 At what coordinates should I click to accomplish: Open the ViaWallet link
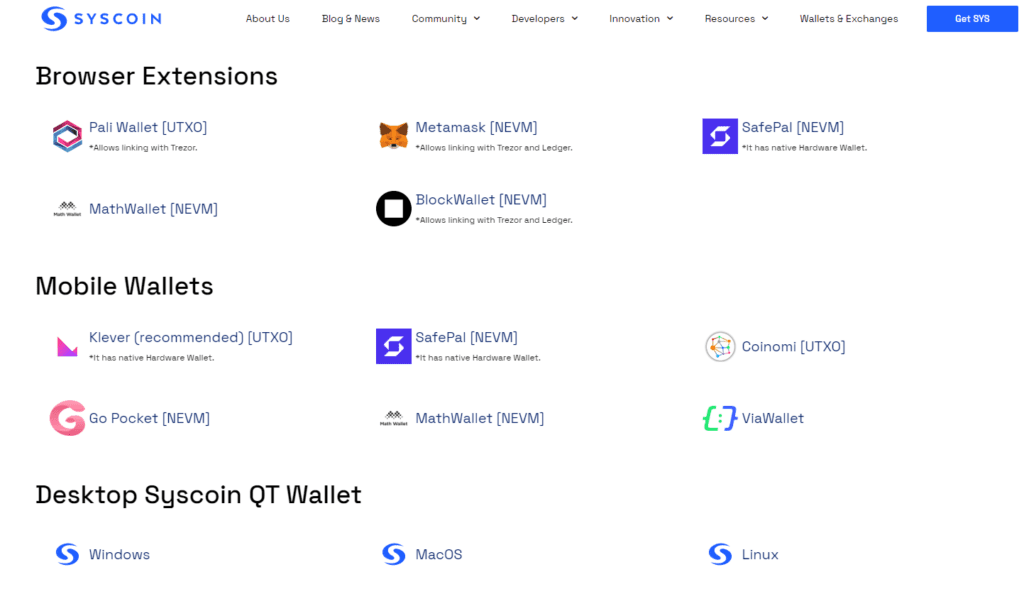click(773, 418)
